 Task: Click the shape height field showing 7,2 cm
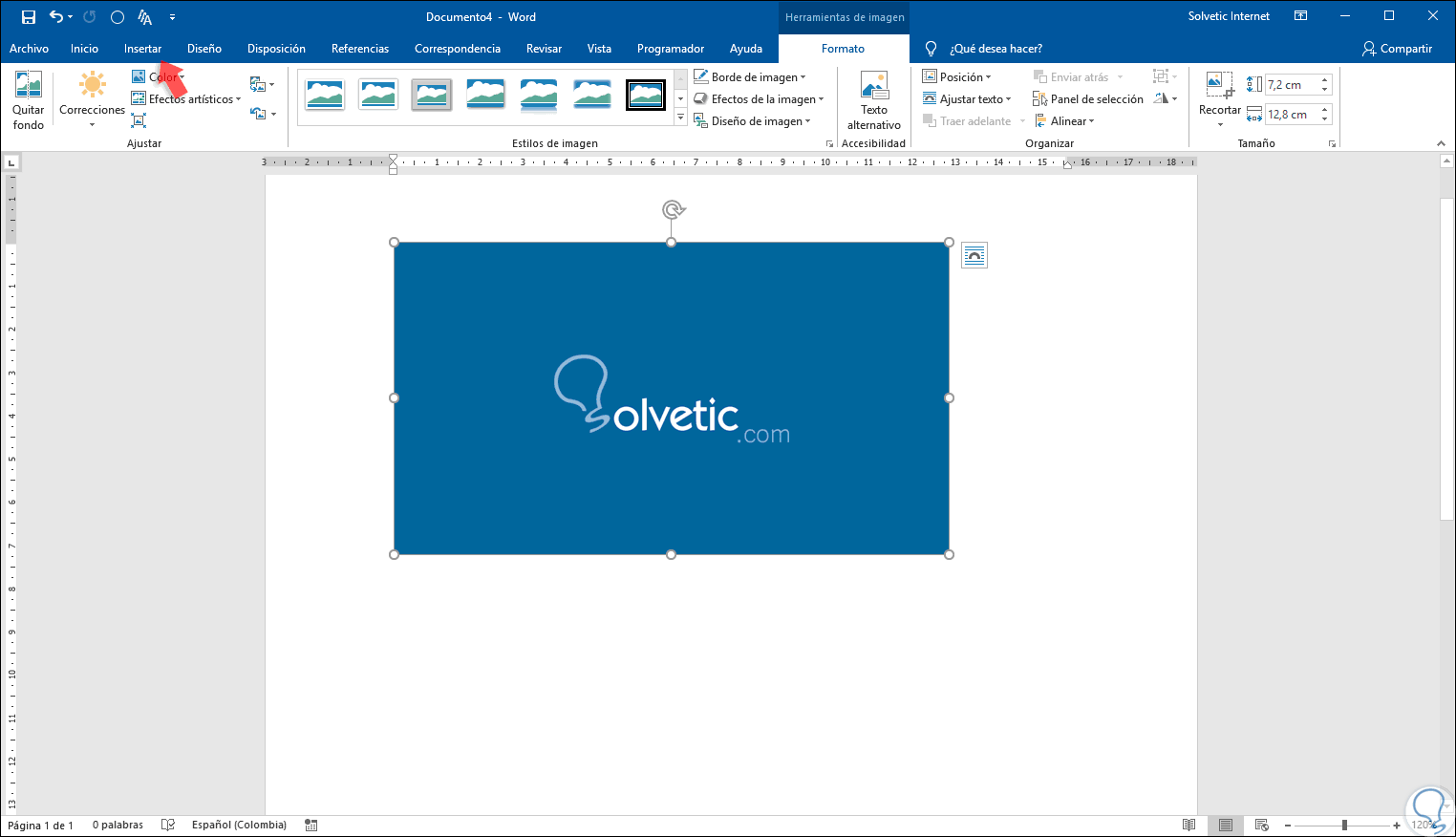tap(1292, 85)
